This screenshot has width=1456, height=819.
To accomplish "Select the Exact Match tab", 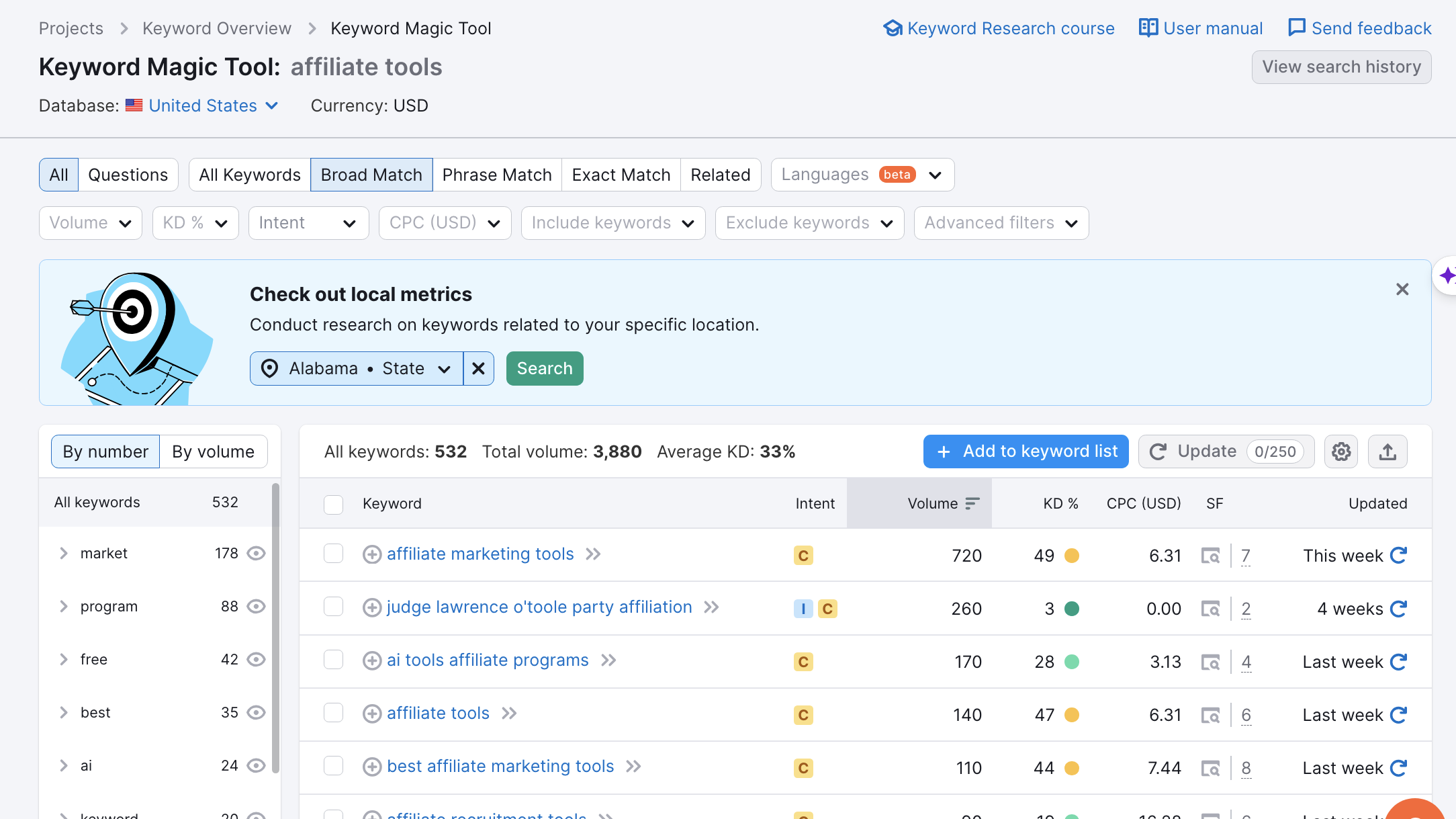I will click(x=621, y=175).
